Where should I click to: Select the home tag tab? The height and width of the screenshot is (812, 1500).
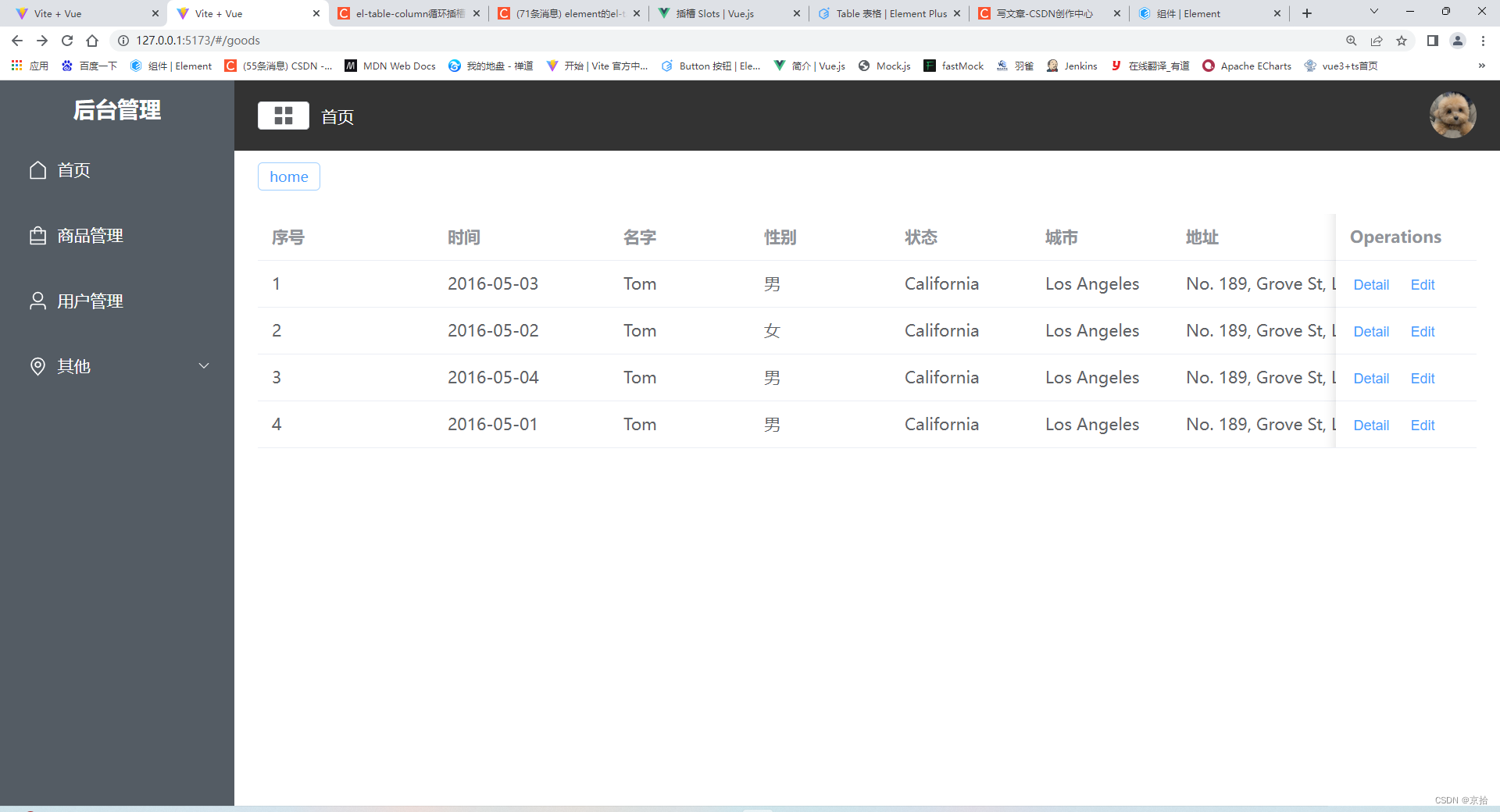(x=289, y=176)
